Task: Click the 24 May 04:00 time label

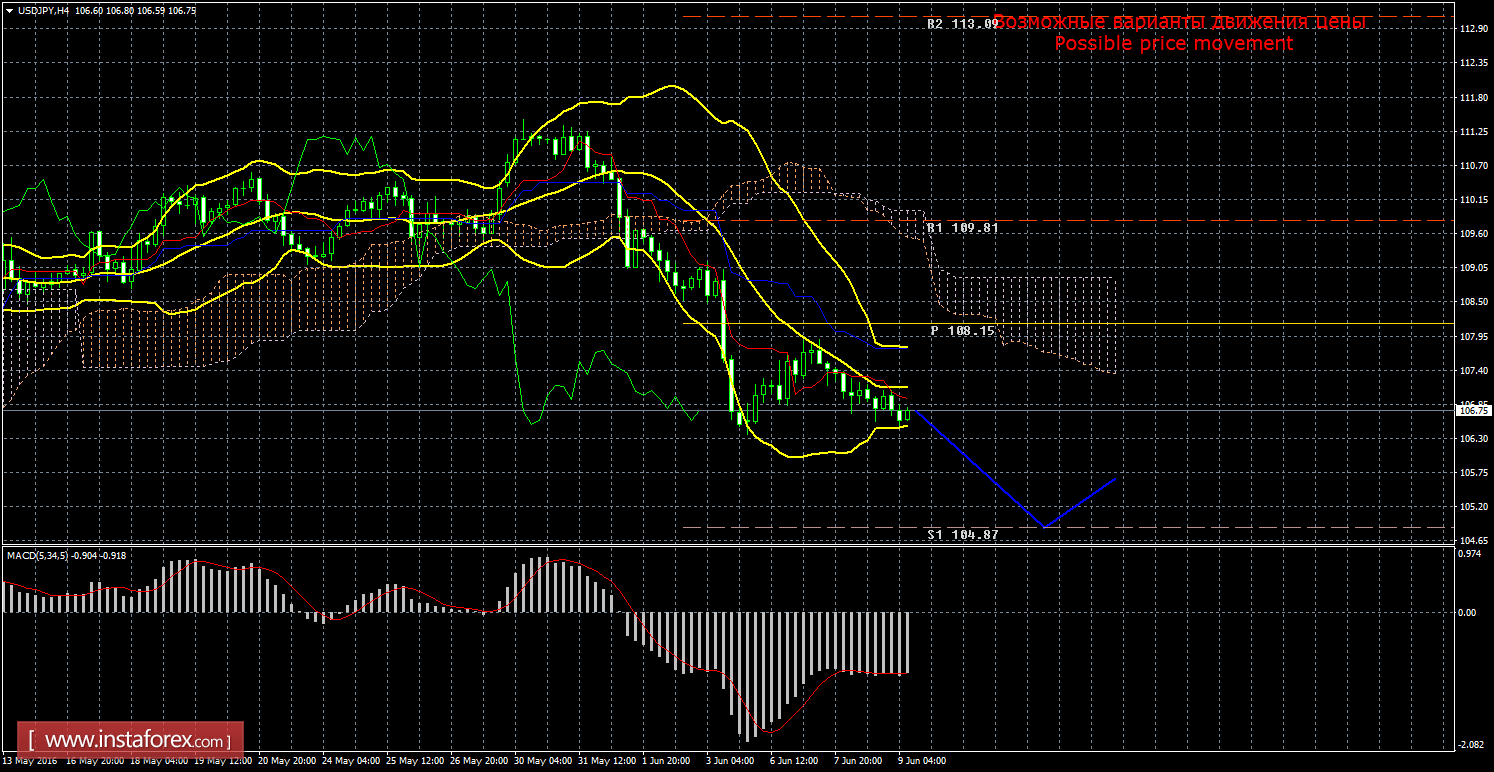Action: 352,761
